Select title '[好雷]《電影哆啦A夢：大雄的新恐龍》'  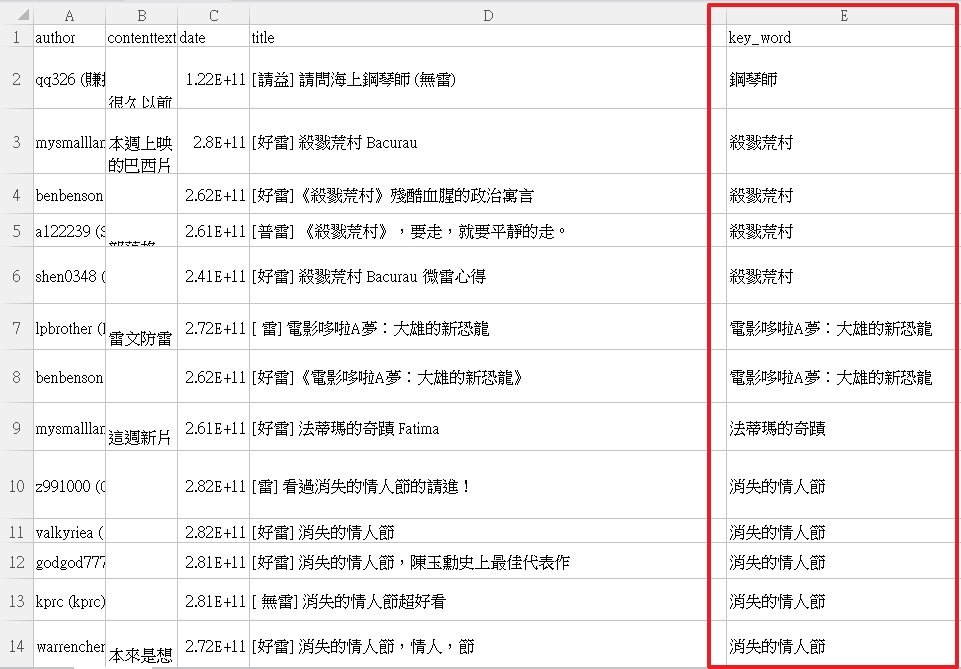click(x=488, y=376)
